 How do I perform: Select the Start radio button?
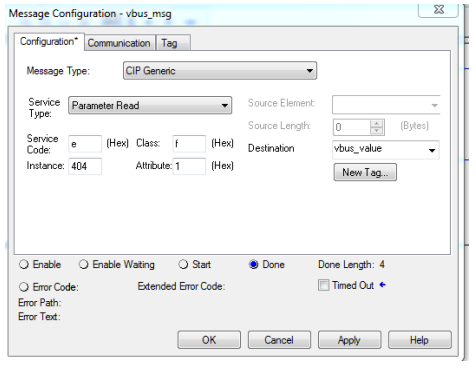(183, 265)
